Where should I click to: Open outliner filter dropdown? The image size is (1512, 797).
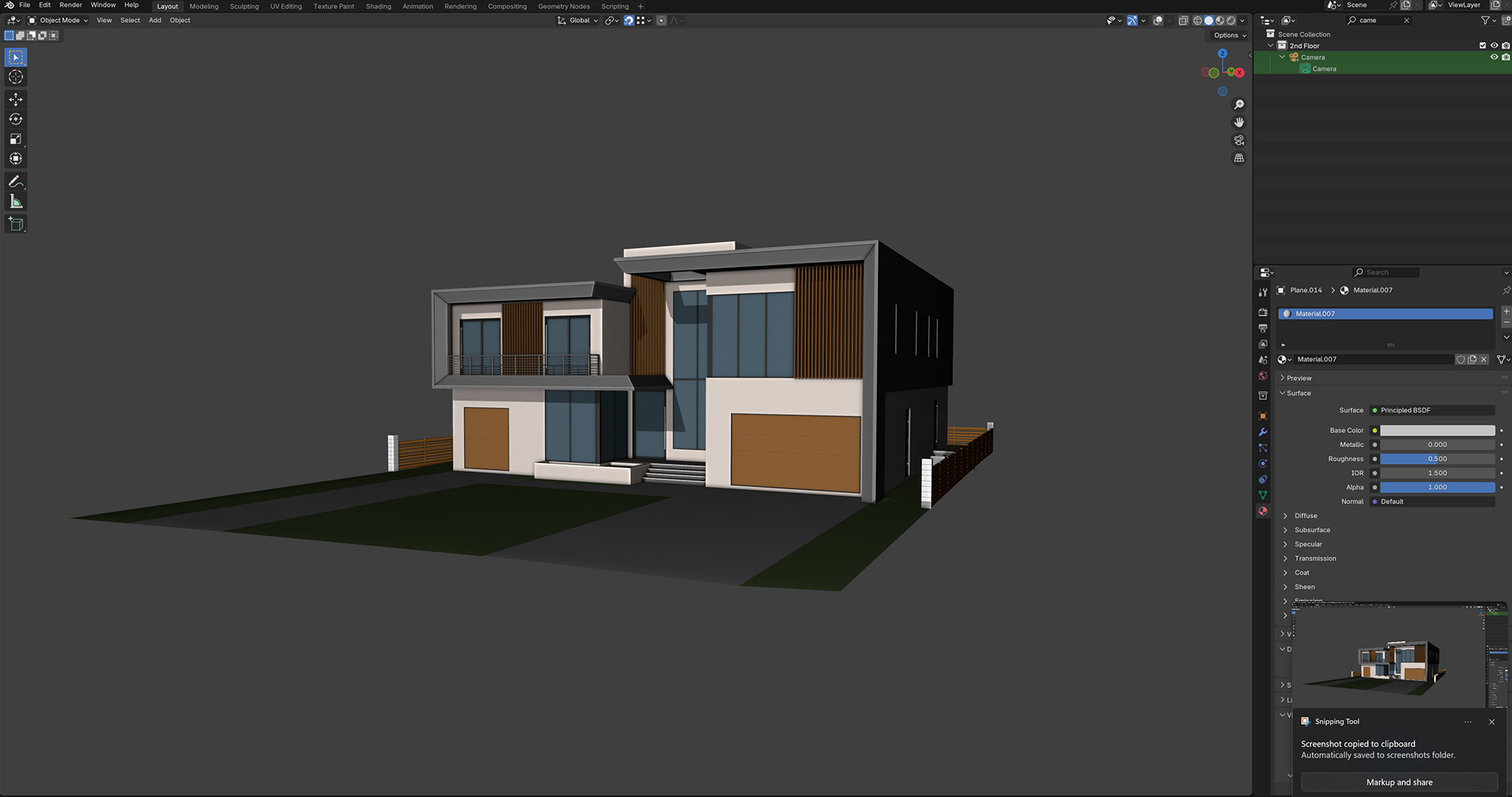(1488, 20)
